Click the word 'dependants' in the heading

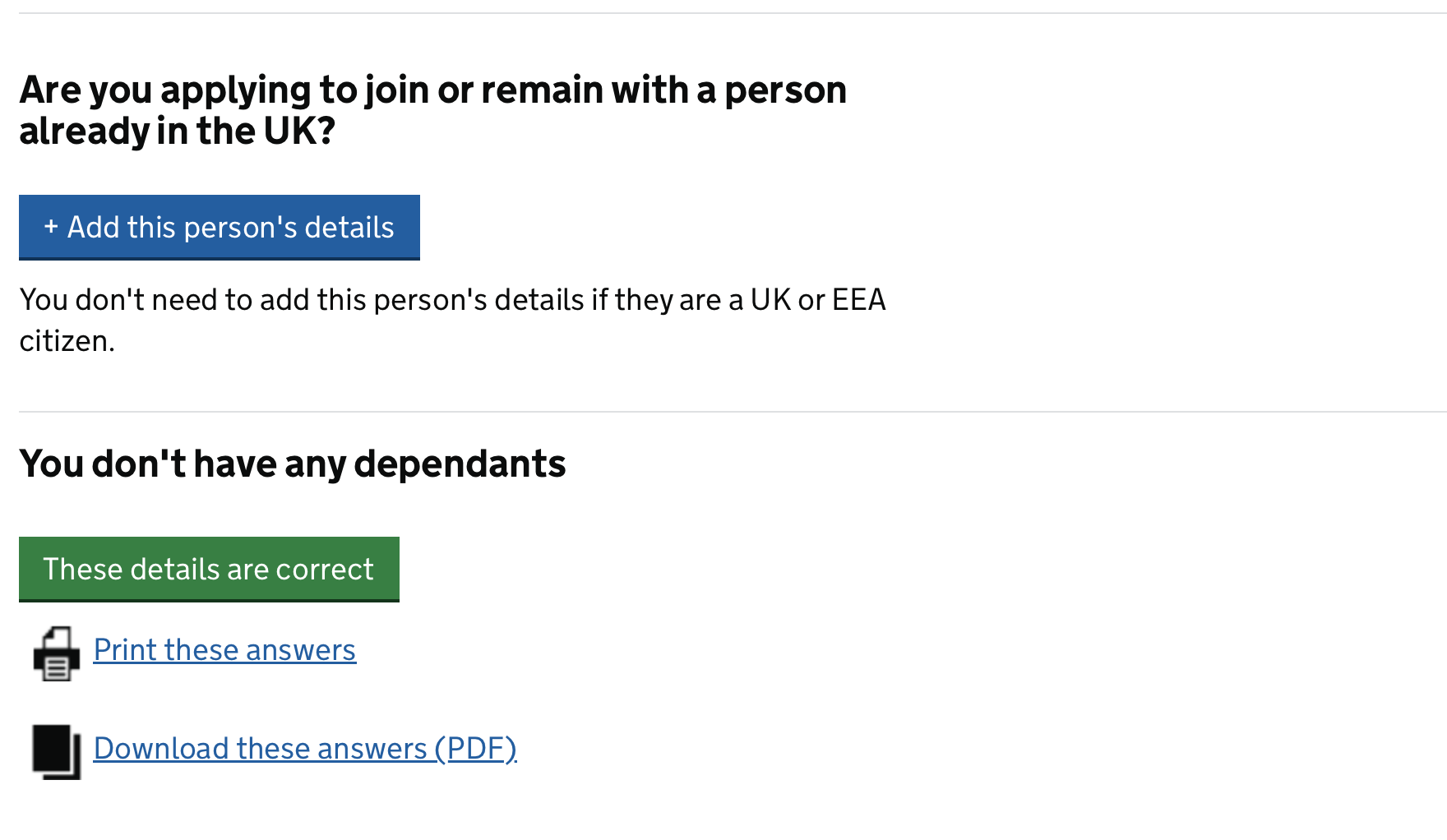click(460, 464)
